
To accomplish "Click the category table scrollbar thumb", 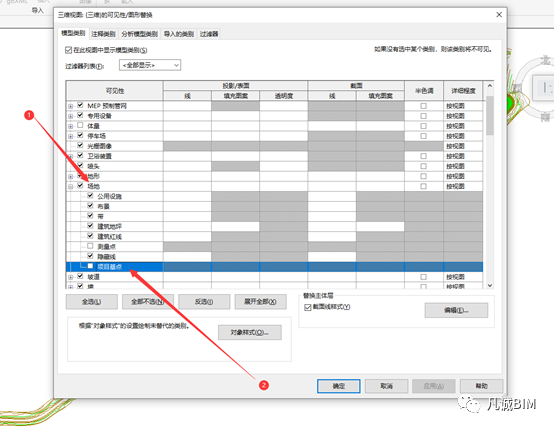I will point(490,116).
